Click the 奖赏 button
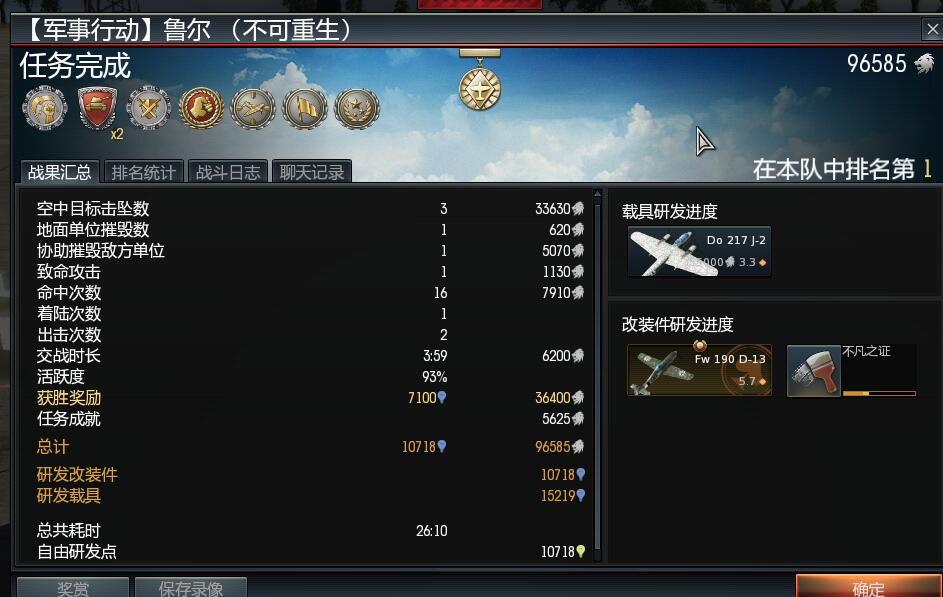This screenshot has width=943, height=597. pos(73,587)
